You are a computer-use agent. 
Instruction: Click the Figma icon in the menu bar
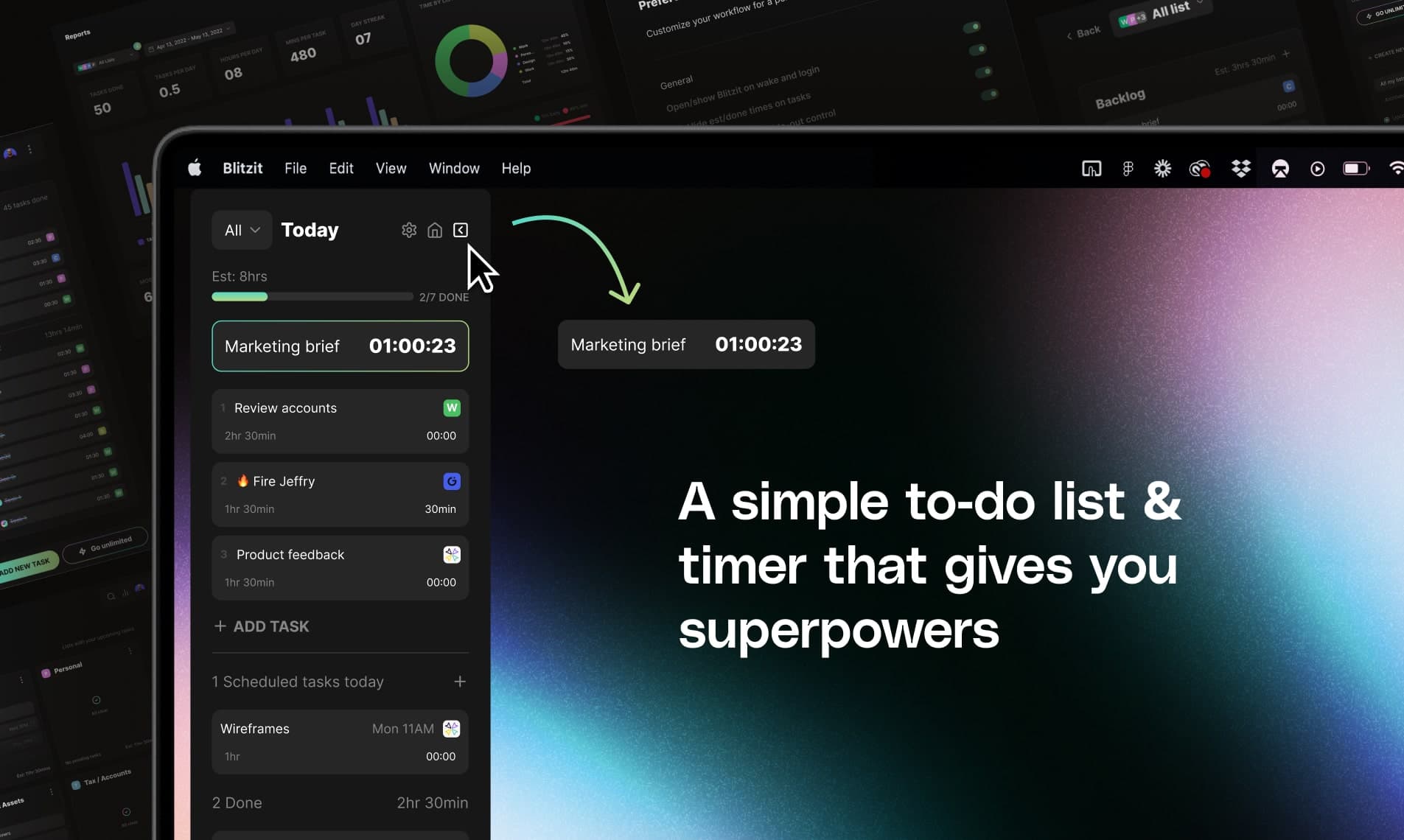[1128, 168]
